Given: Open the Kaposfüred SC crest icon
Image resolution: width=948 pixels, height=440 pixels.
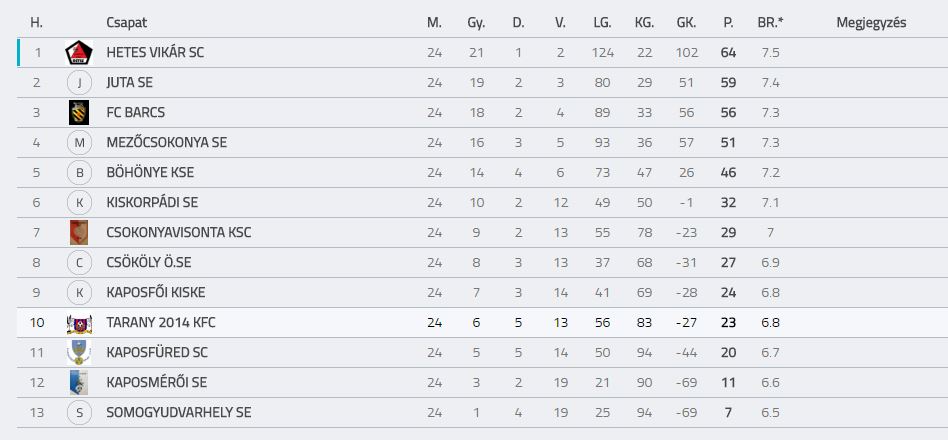Looking at the screenshot, I should pos(79,352).
